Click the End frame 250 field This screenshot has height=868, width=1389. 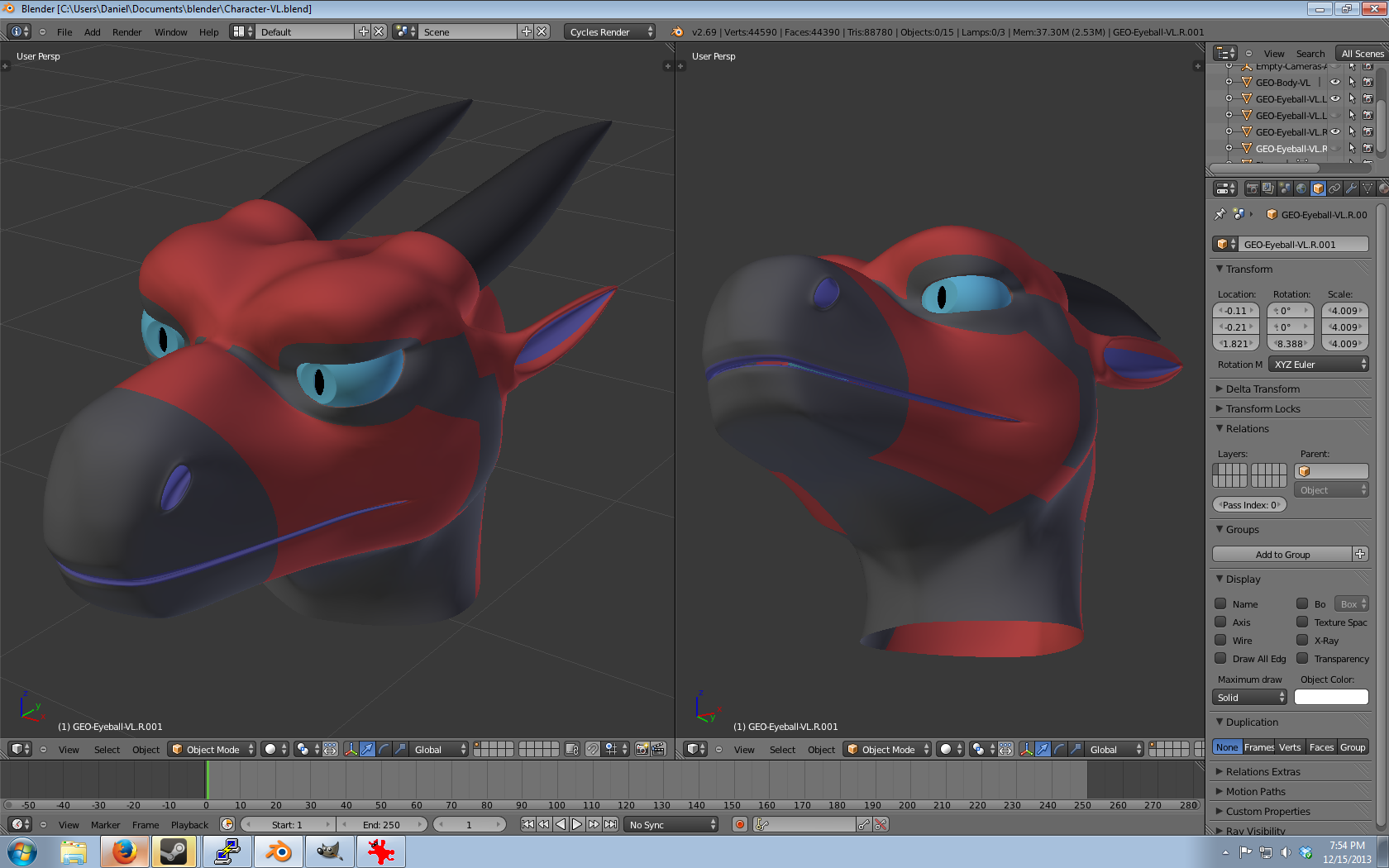point(382,825)
